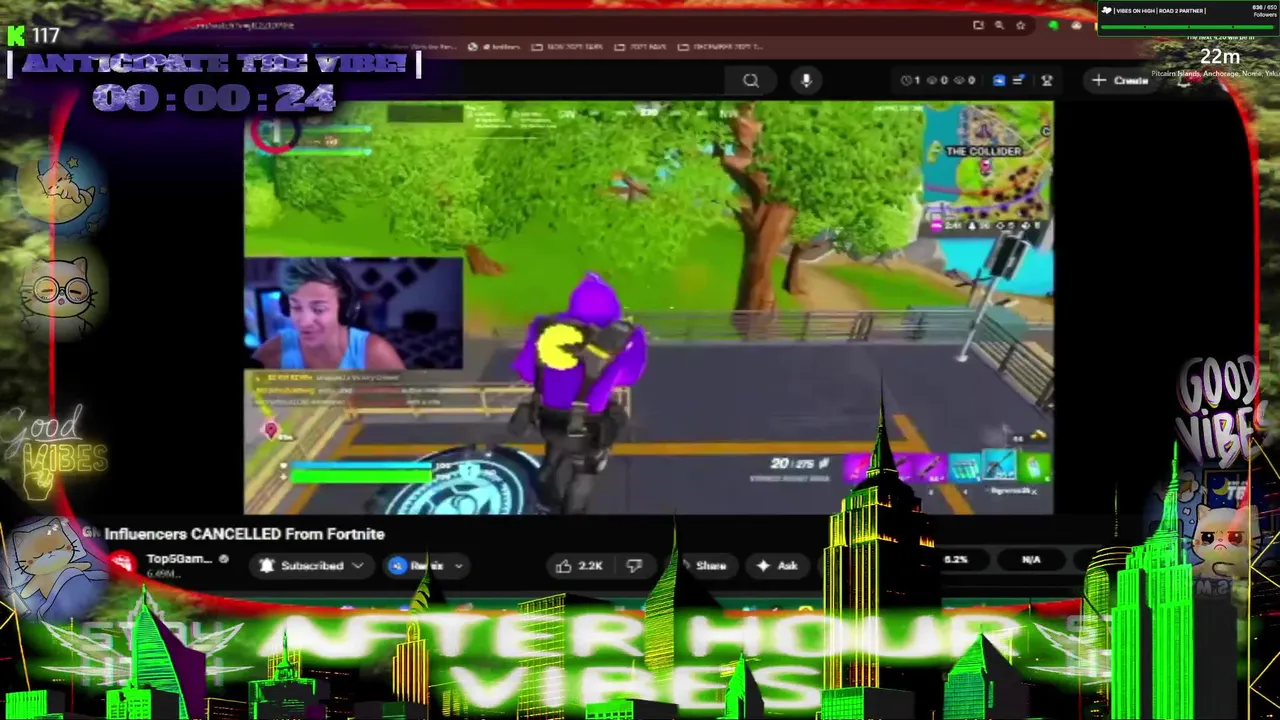
Task: Click the N/A stats chip below video
Action: click(1031, 560)
